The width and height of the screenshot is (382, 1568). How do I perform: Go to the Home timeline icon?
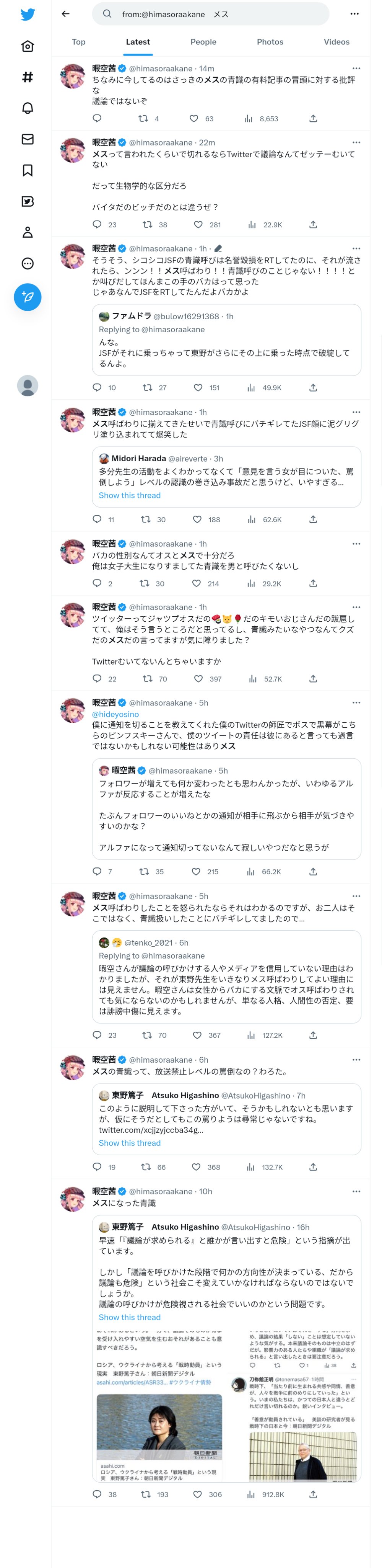[x=28, y=46]
